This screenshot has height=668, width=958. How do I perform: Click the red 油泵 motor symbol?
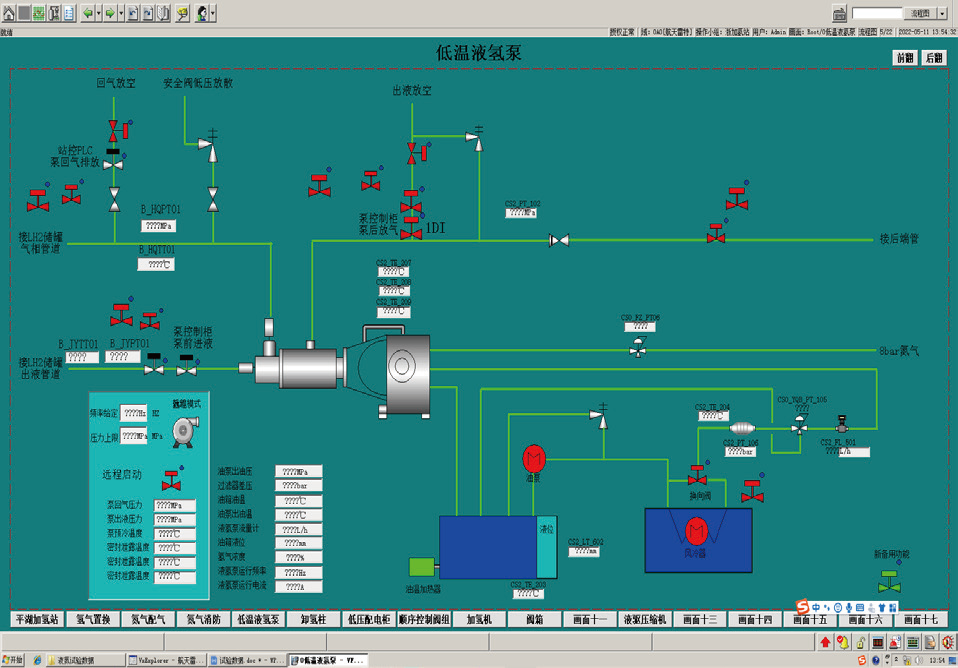point(534,458)
